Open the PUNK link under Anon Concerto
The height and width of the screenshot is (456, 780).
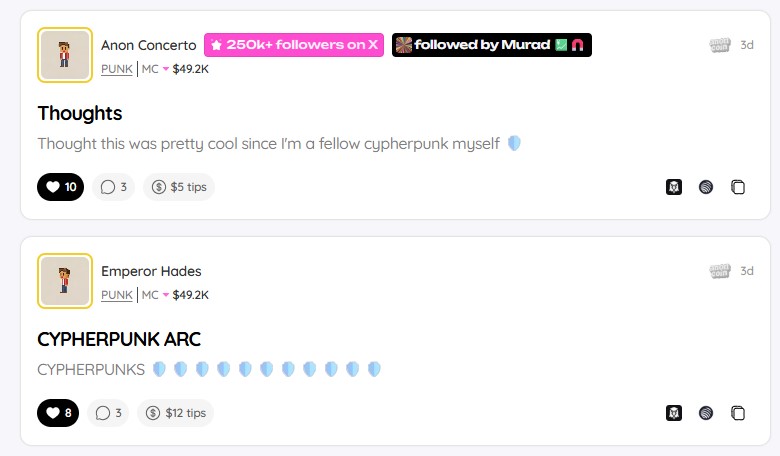[117, 69]
